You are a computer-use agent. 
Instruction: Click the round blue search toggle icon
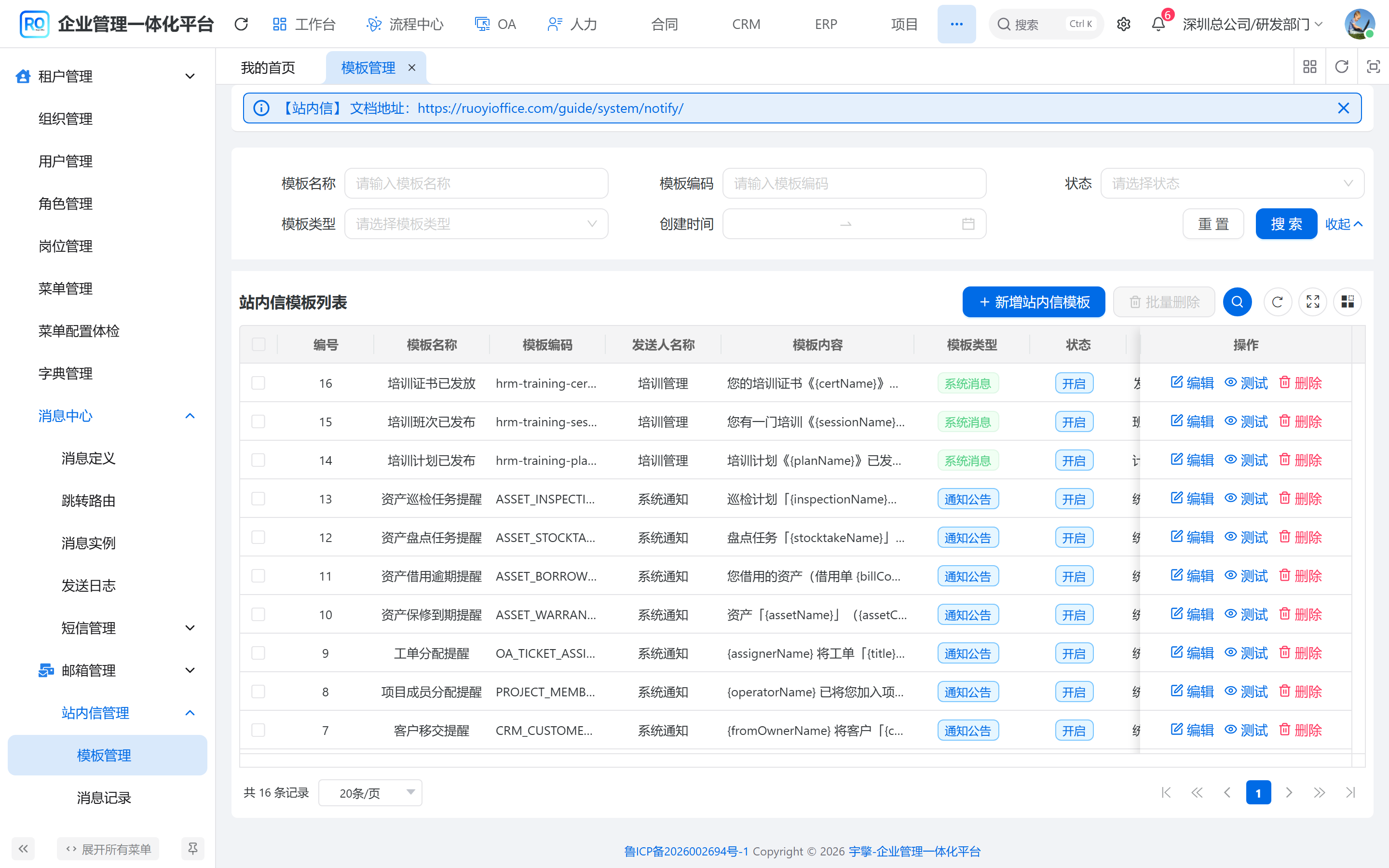[x=1237, y=302]
